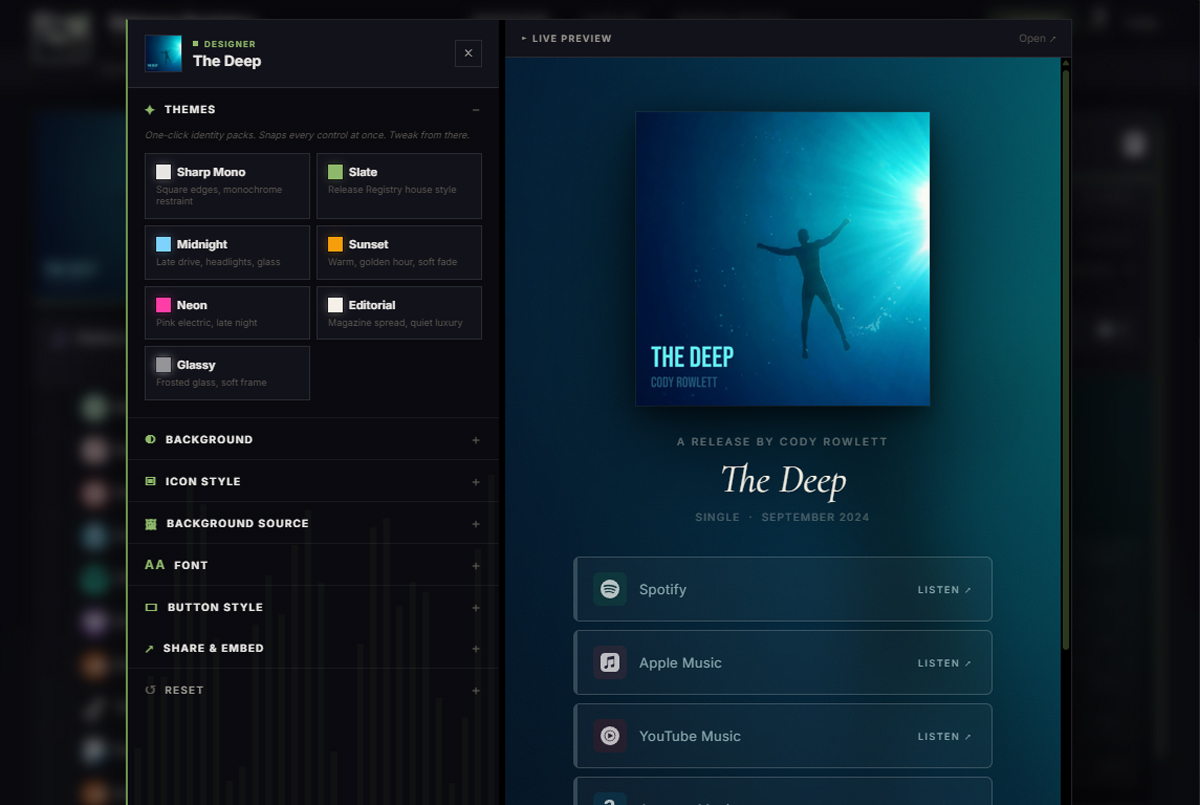Collapse the Themes section
The image size is (1200, 805).
476,110
